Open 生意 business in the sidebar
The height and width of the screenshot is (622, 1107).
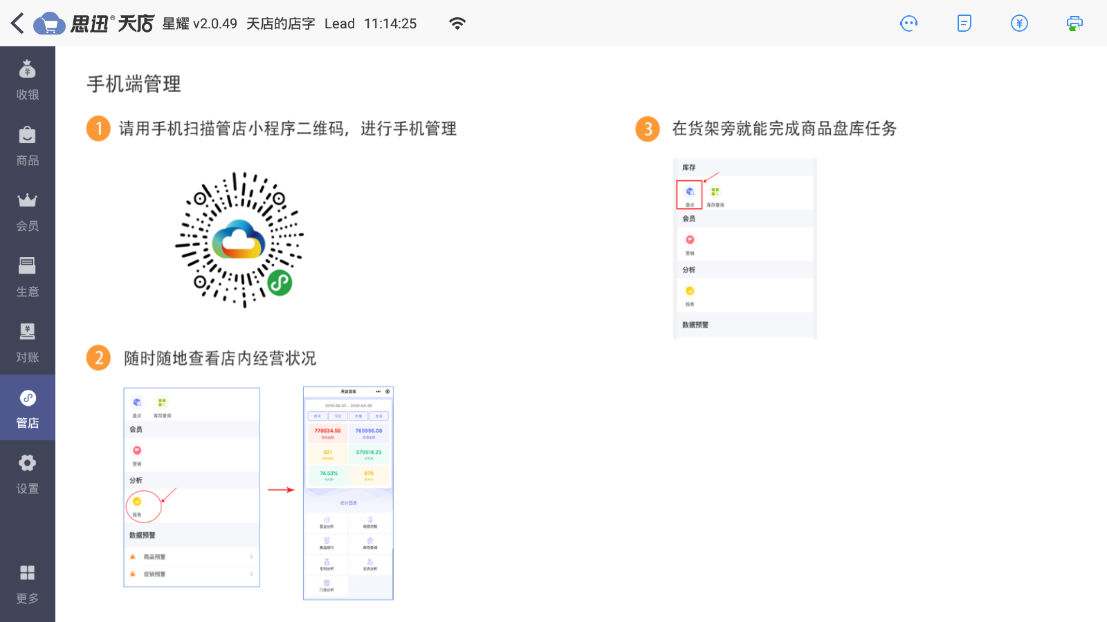28,277
